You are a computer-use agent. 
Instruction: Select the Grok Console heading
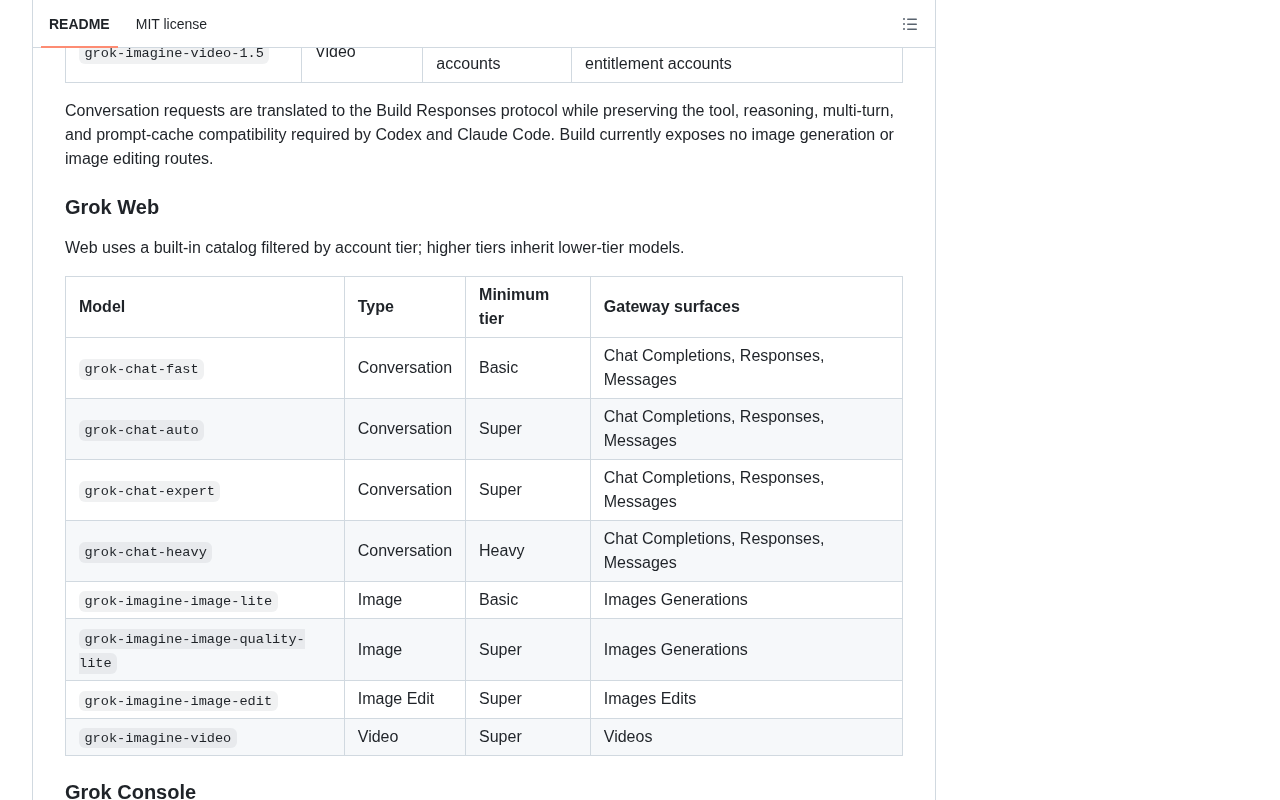(130, 790)
